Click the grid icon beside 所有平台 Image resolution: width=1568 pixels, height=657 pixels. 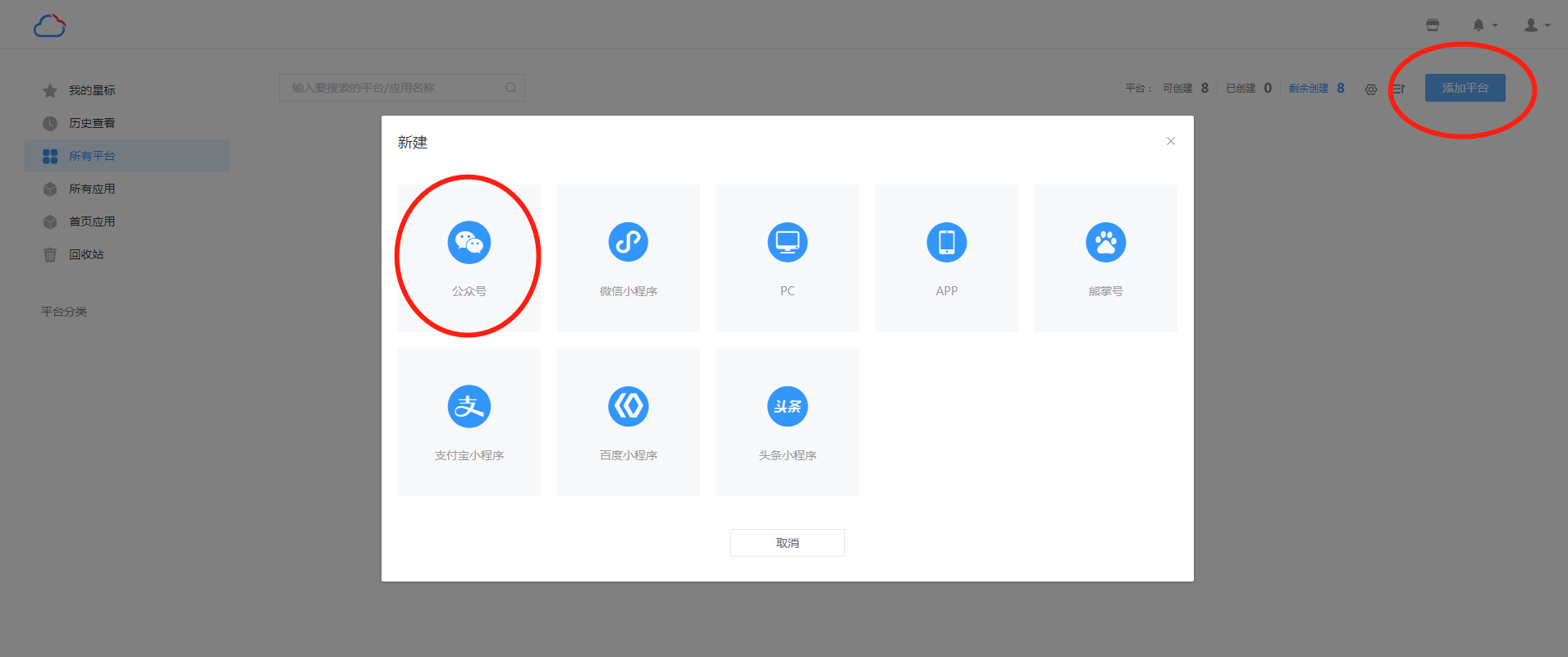[50, 156]
